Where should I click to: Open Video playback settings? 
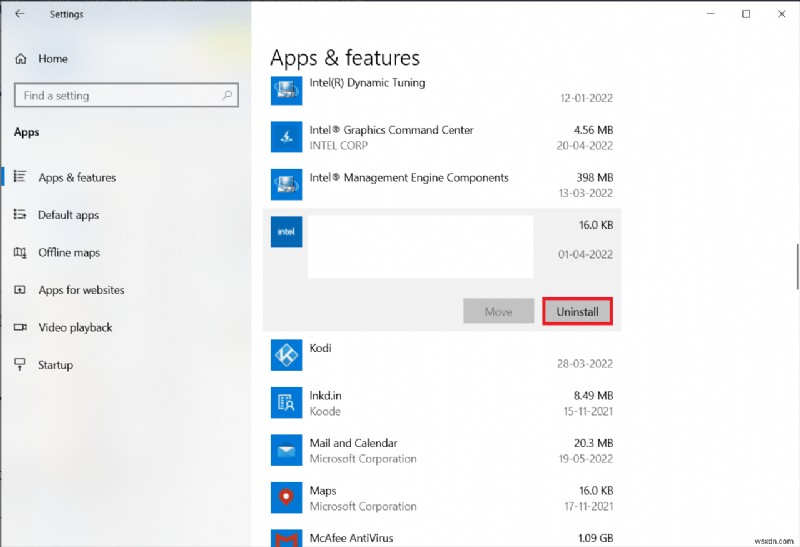pos(75,328)
